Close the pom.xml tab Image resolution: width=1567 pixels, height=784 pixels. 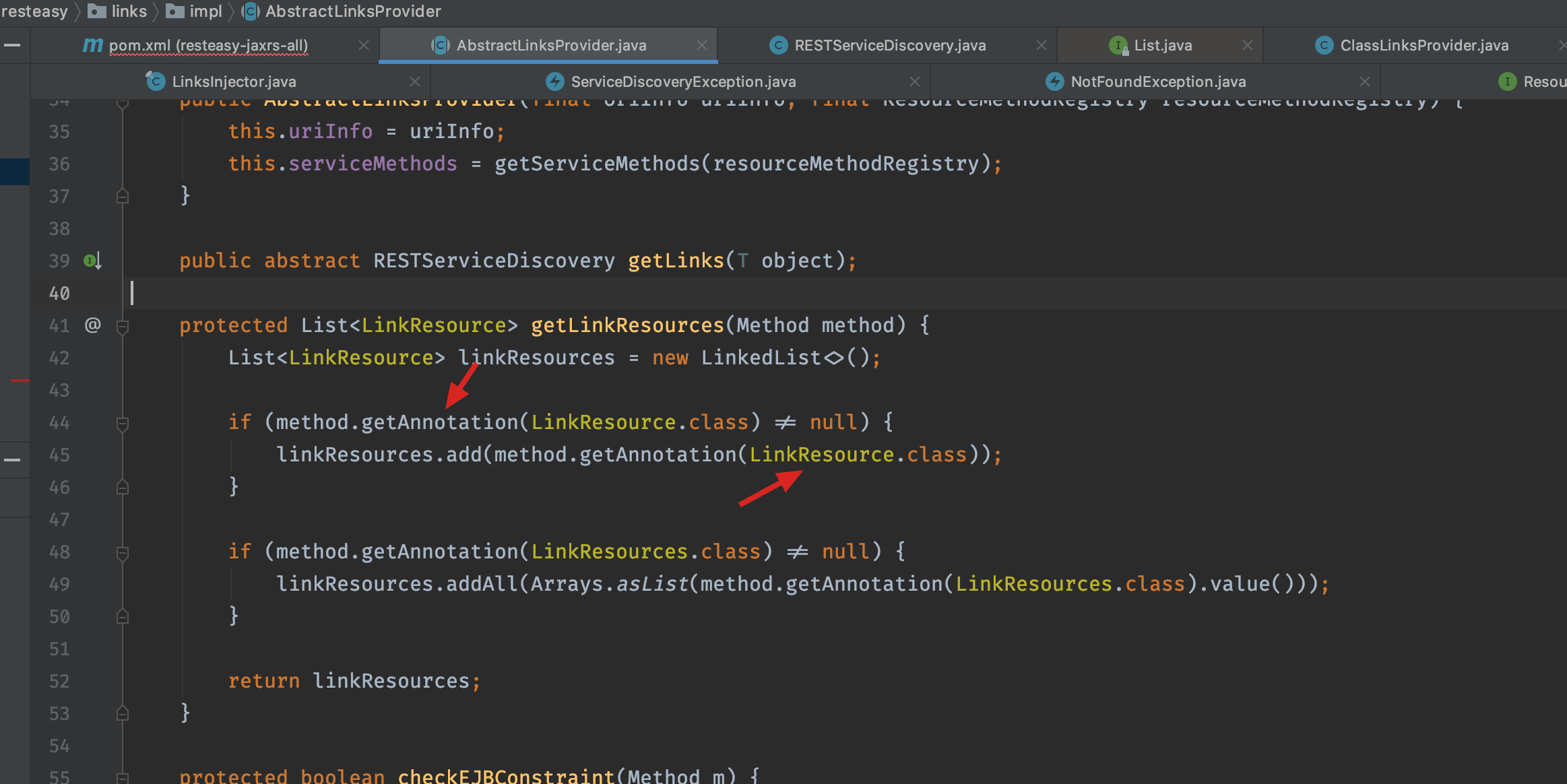pos(363,45)
